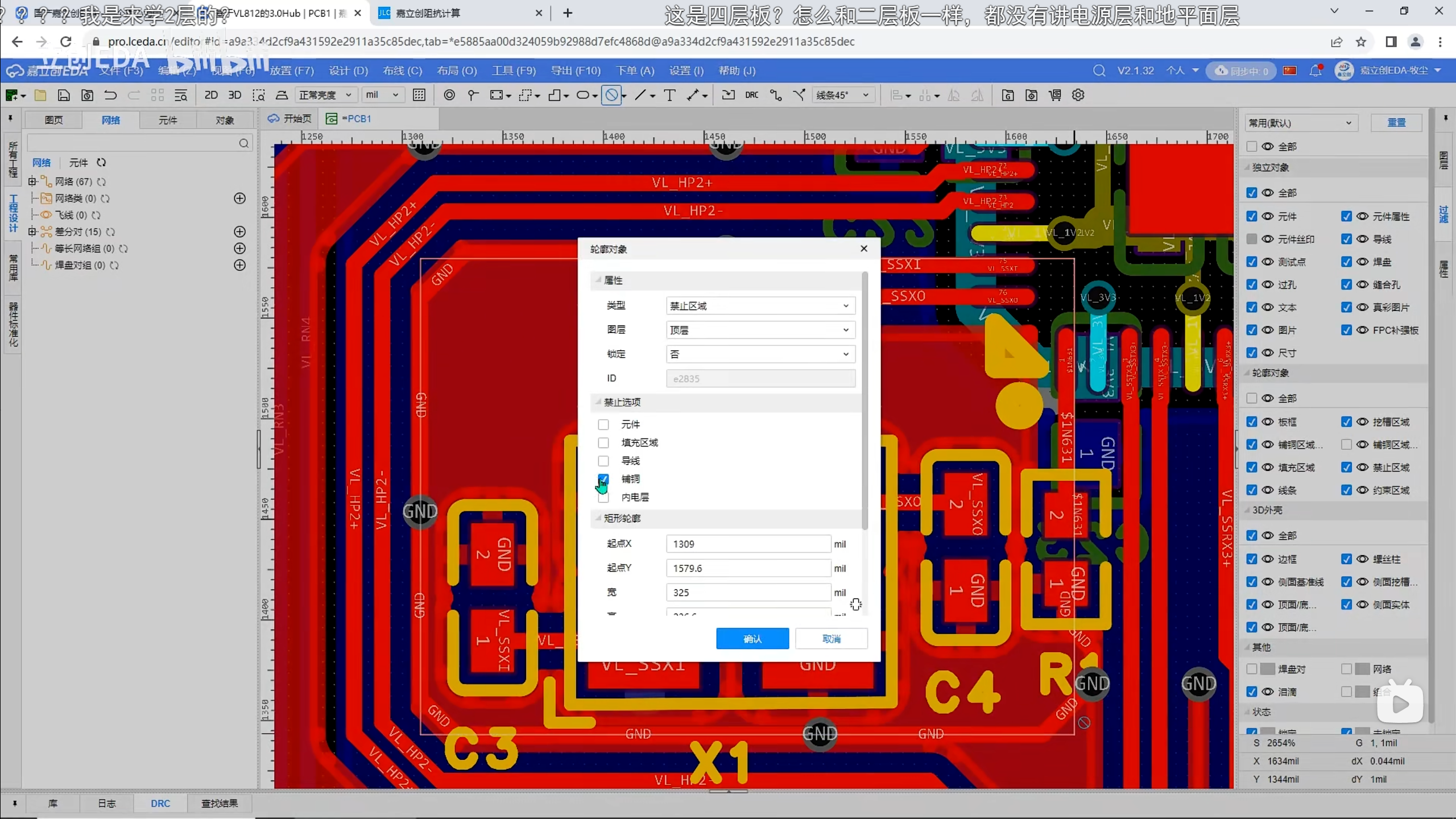The width and height of the screenshot is (1456, 819).
Task: Open the settings gear icon in toolbar
Action: [x=1078, y=95]
